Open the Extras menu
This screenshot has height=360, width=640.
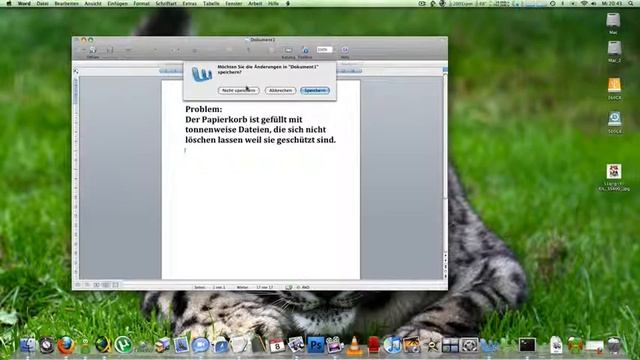(189, 3)
